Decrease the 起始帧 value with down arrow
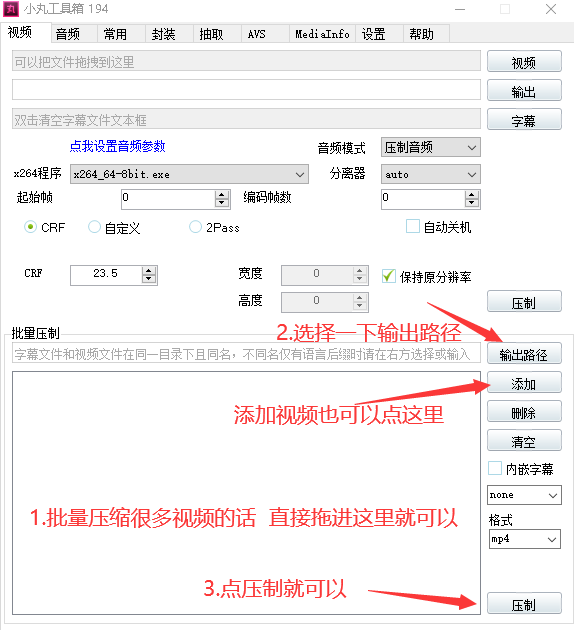574x630 pixels. (x=222, y=203)
